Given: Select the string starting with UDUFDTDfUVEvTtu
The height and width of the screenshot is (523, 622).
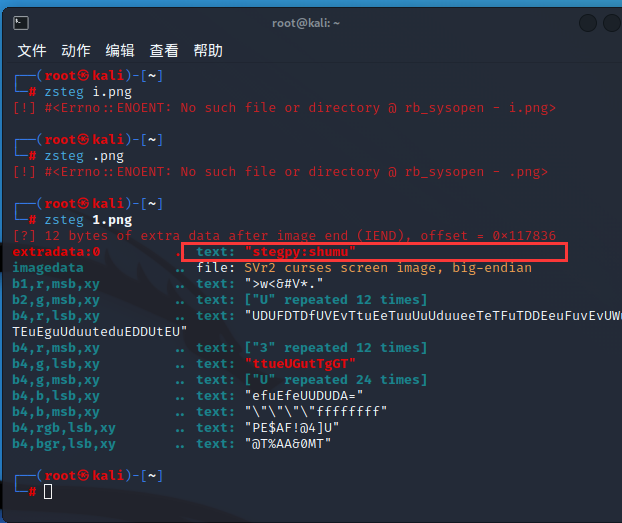Looking at the screenshot, I should (433, 316).
